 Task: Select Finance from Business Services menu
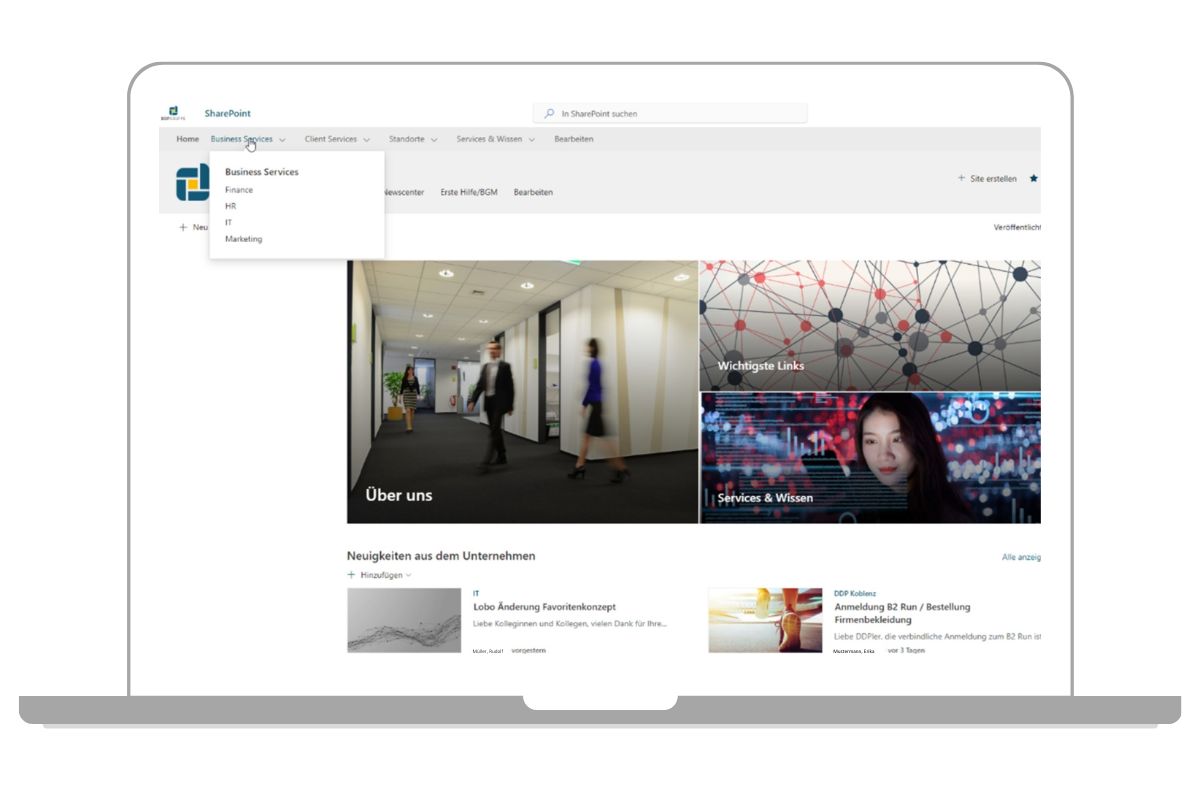pos(239,190)
